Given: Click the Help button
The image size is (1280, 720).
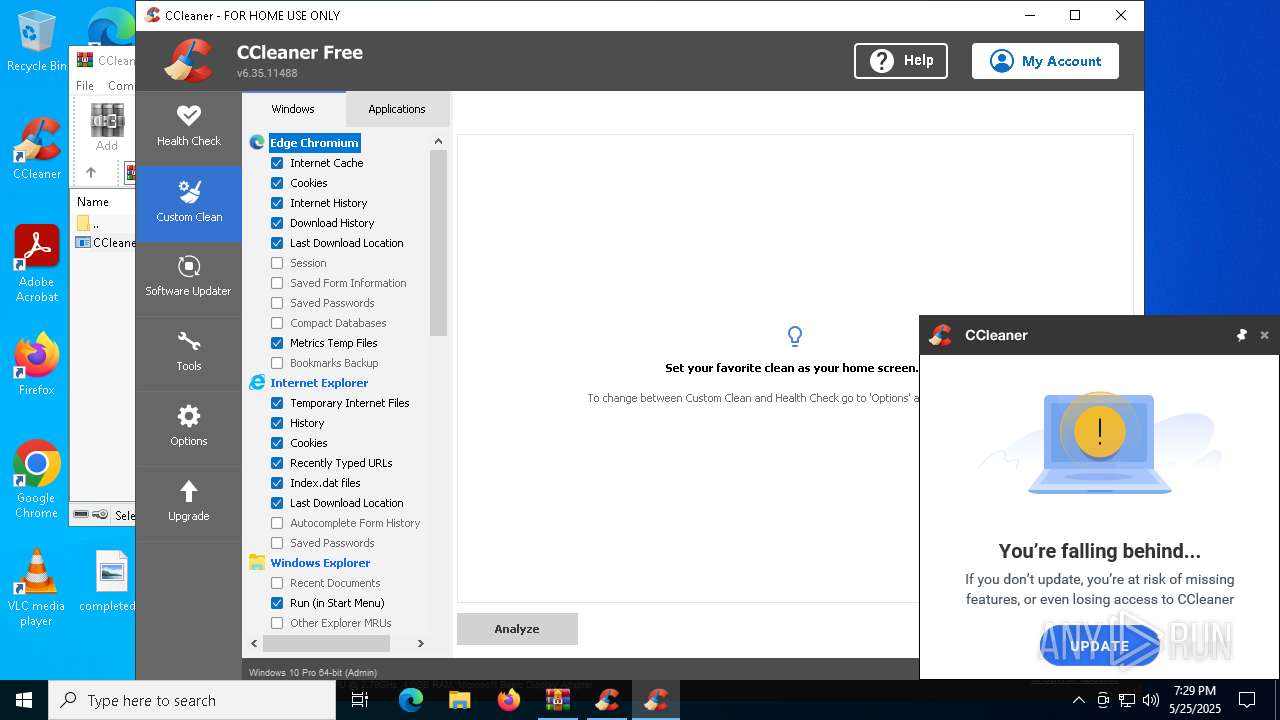Looking at the screenshot, I should [x=901, y=61].
